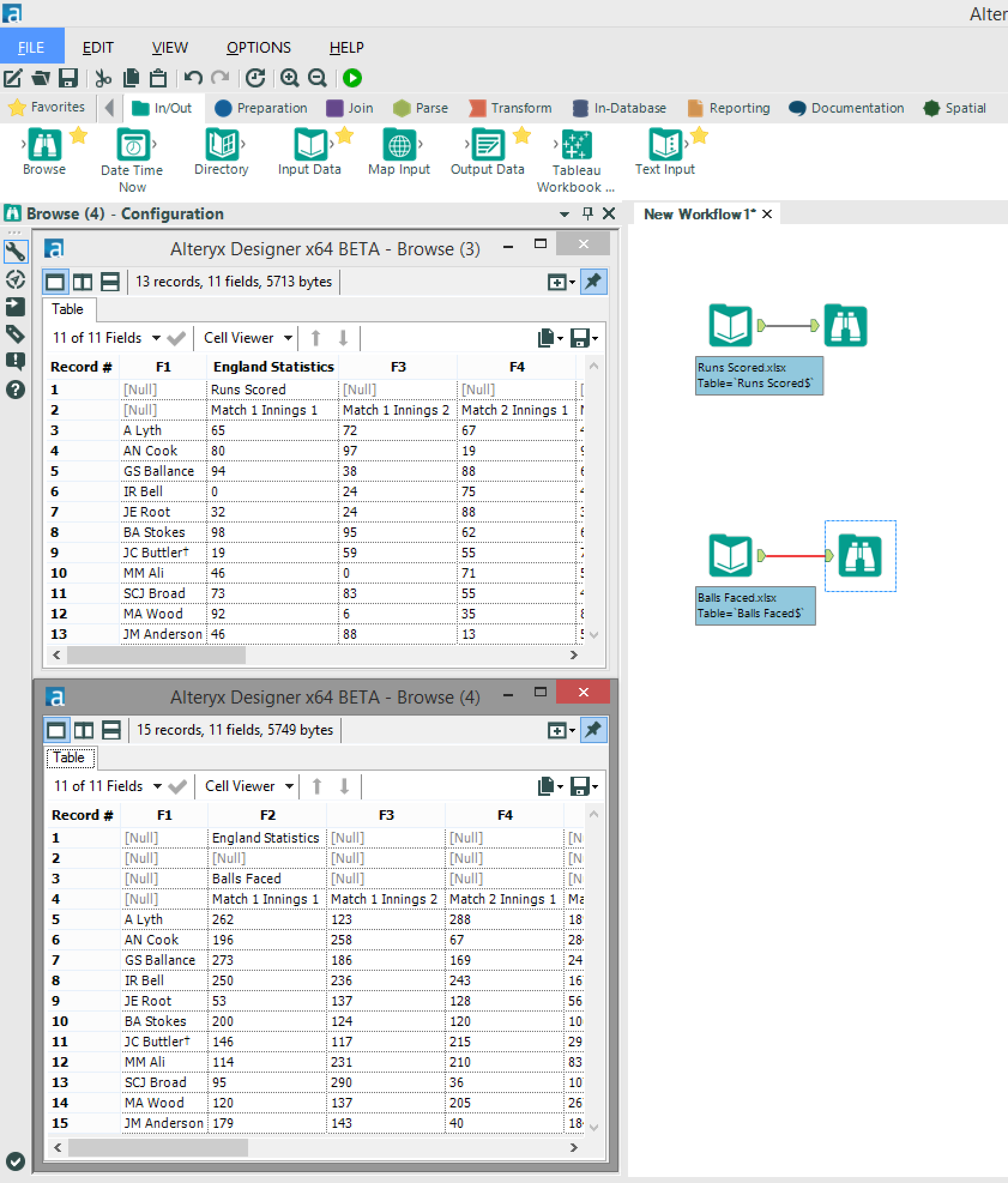Click the Redo arrow icon

click(x=221, y=78)
